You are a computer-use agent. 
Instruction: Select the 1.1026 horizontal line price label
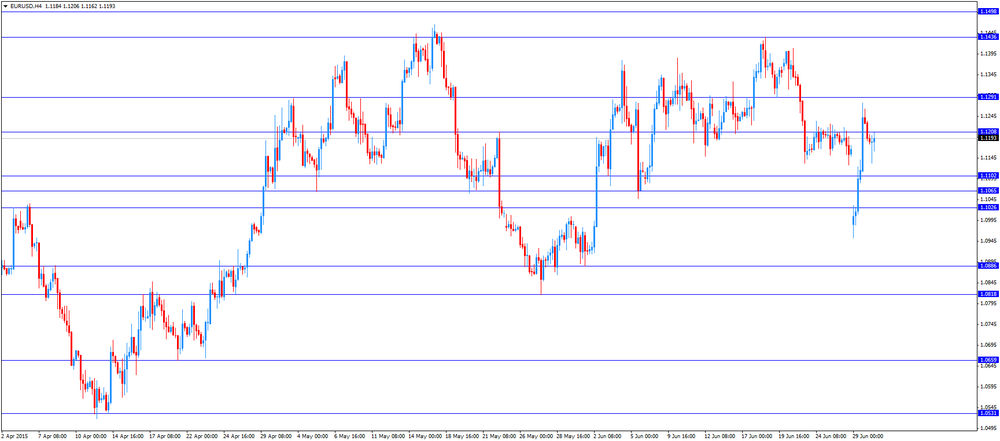[x=988, y=207]
